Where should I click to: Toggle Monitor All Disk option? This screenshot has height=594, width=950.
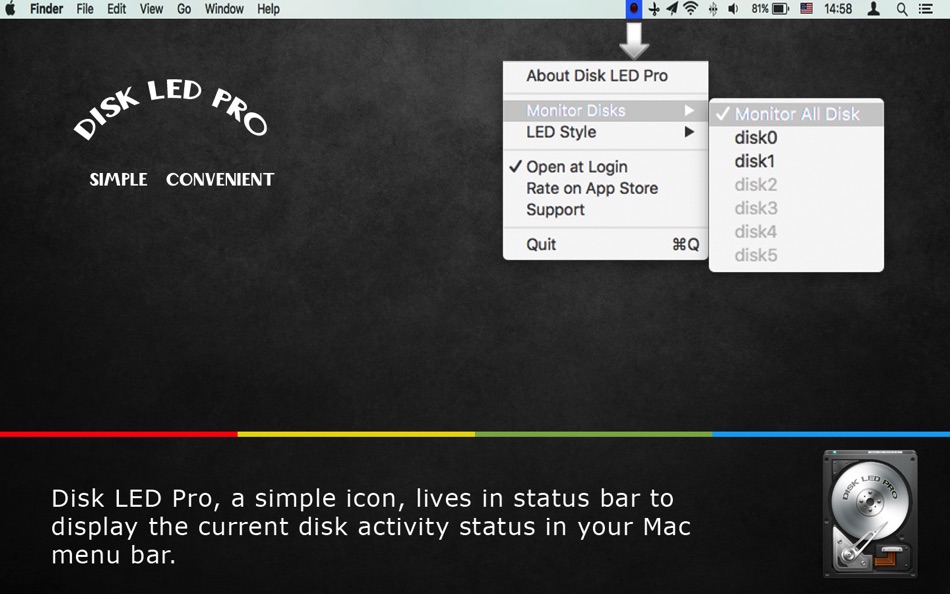(x=796, y=114)
